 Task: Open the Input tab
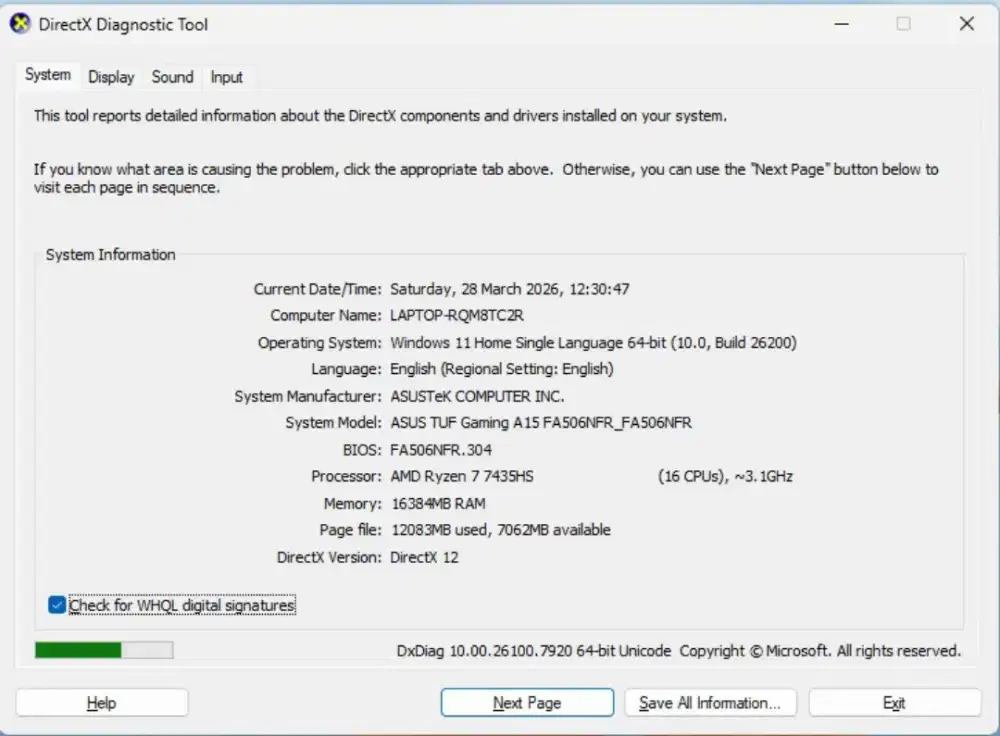227,77
